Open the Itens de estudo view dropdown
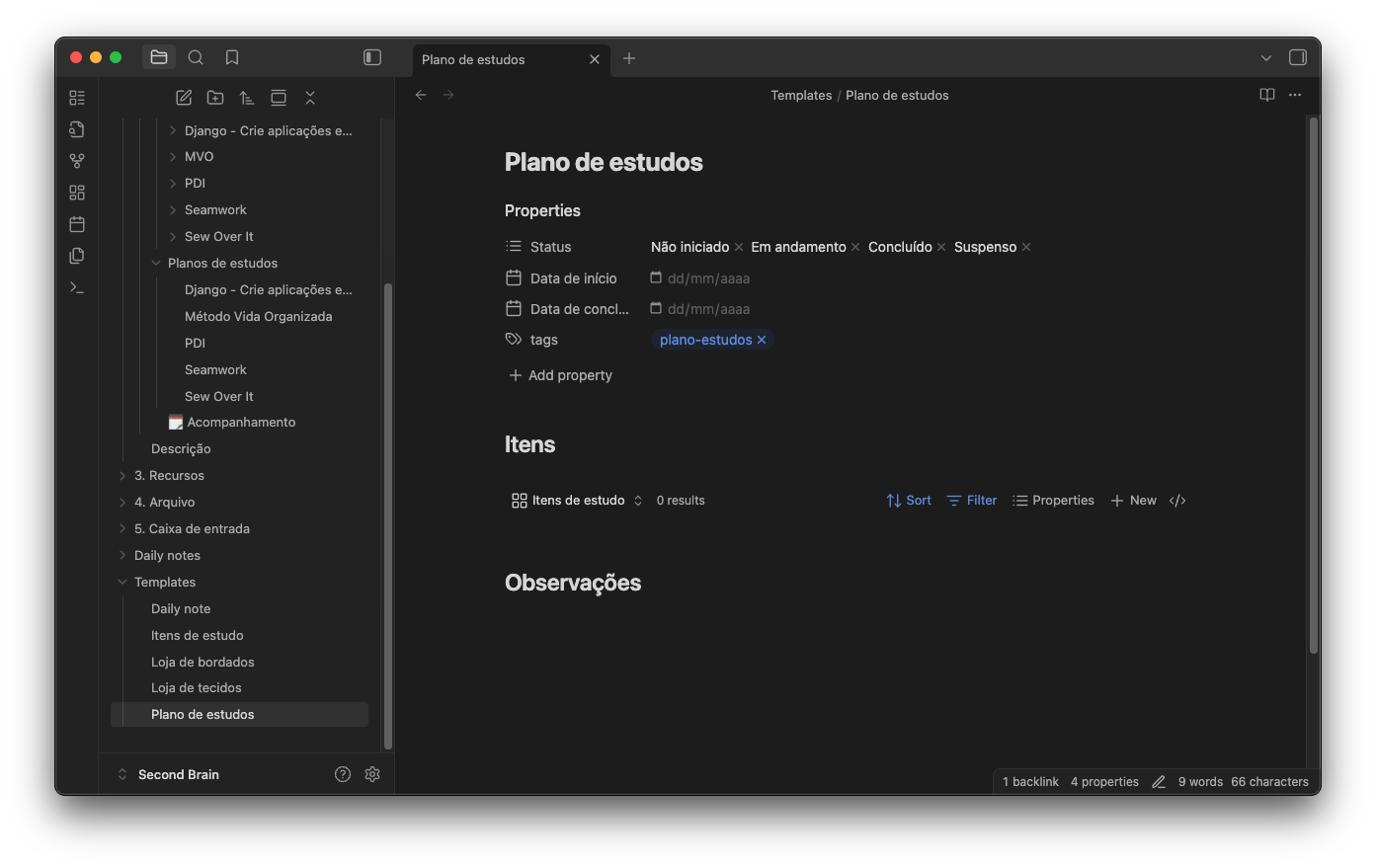The height and width of the screenshot is (868, 1376). [x=577, y=501]
